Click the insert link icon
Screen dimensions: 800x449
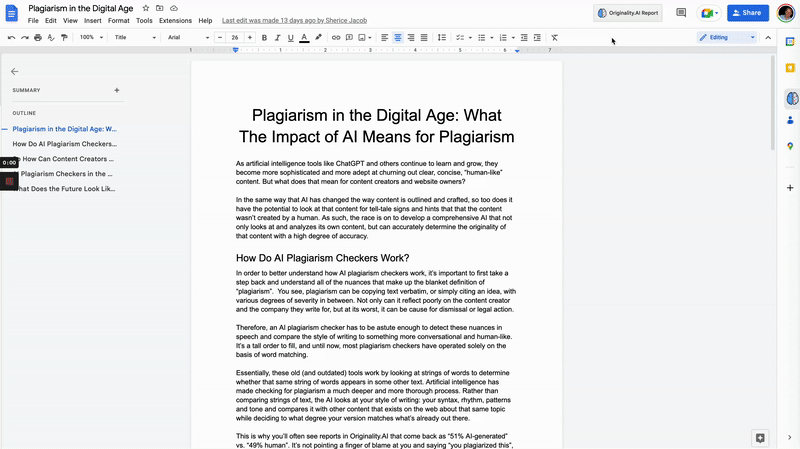(x=336, y=37)
